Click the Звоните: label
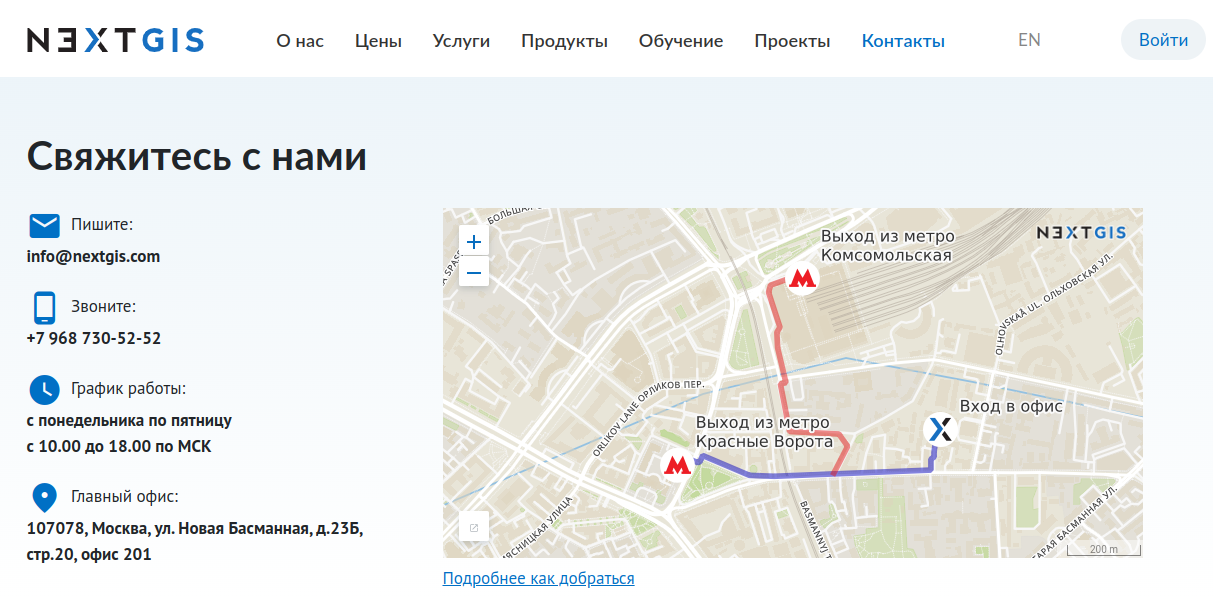The width and height of the screenshot is (1213, 616). click(x=104, y=307)
